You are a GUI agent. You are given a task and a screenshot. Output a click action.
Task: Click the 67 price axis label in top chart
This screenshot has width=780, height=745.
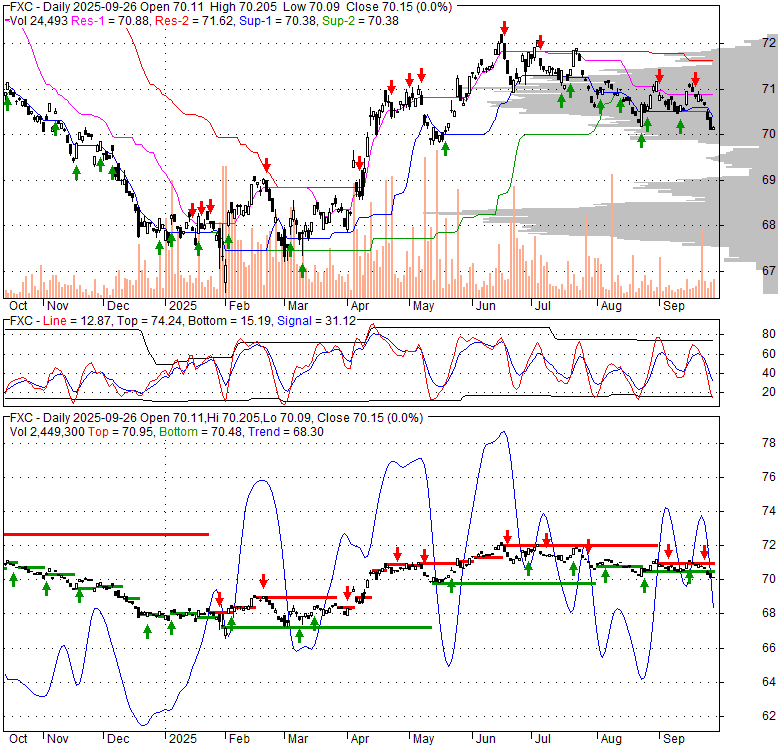[x=769, y=271]
